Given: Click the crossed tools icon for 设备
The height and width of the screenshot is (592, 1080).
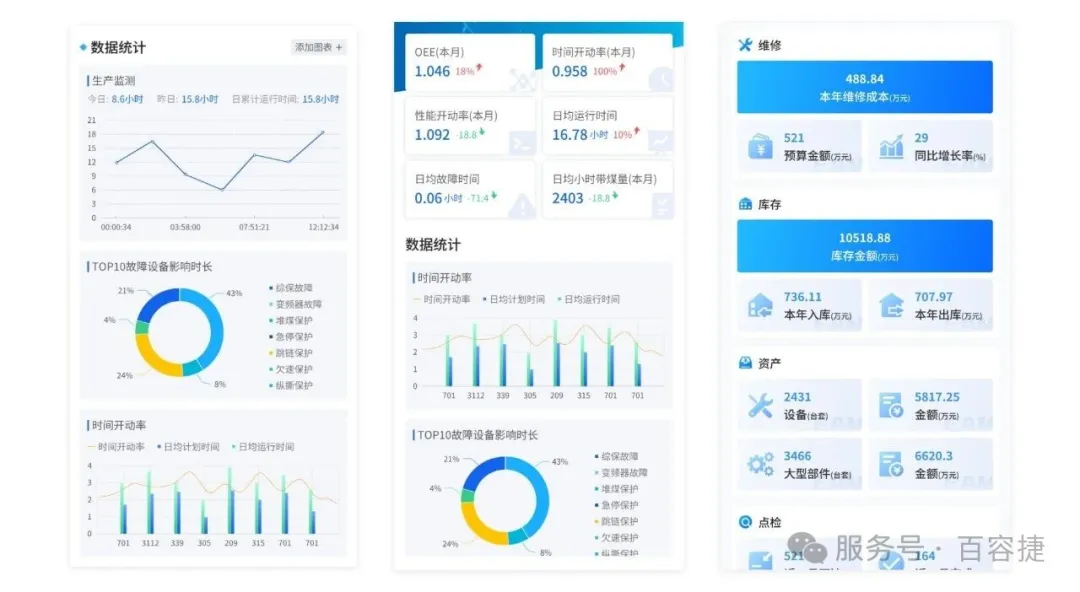Looking at the screenshot, I should (x=761, y=406).
